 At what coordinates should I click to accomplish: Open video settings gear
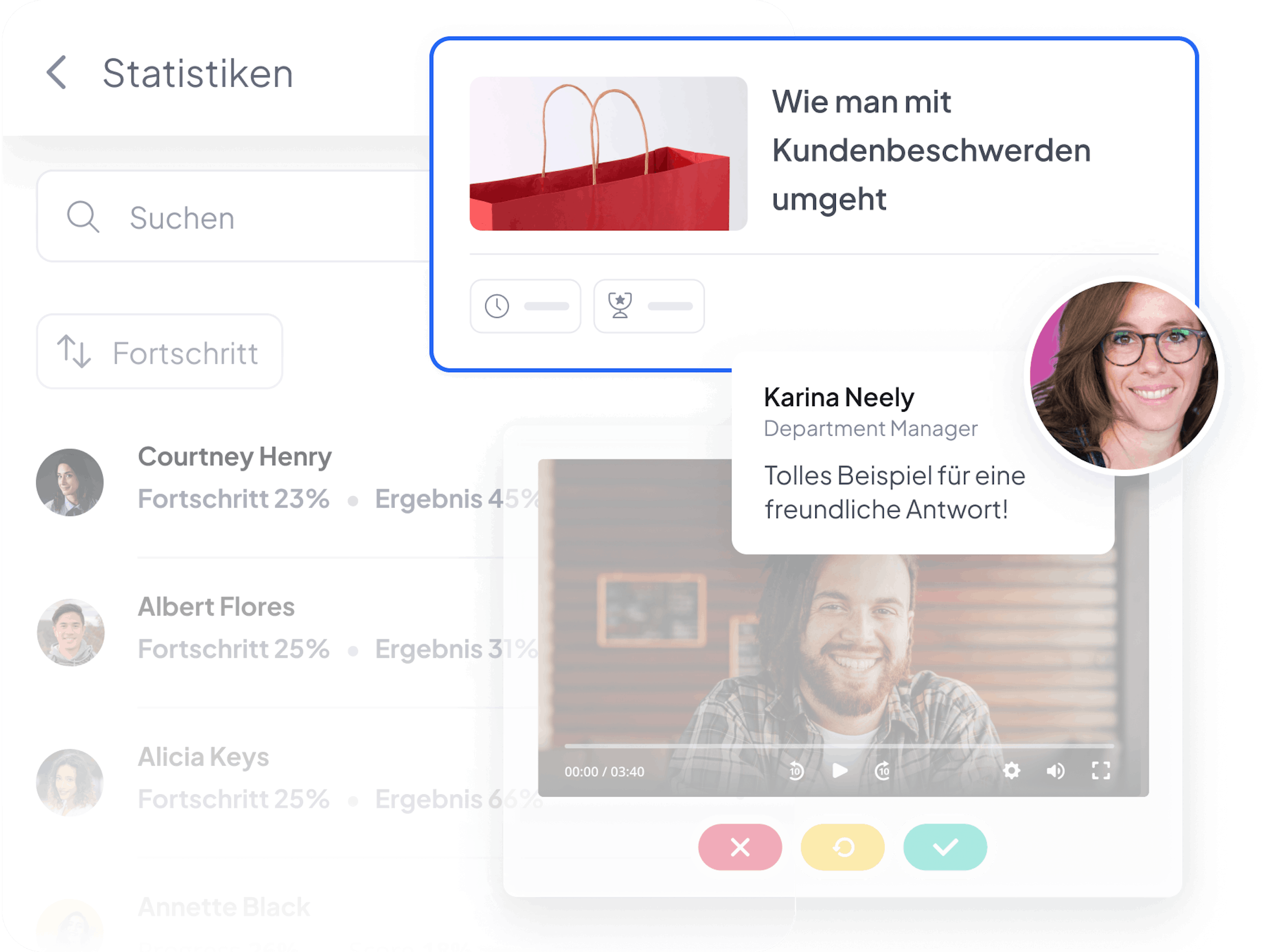[1012, 771]
